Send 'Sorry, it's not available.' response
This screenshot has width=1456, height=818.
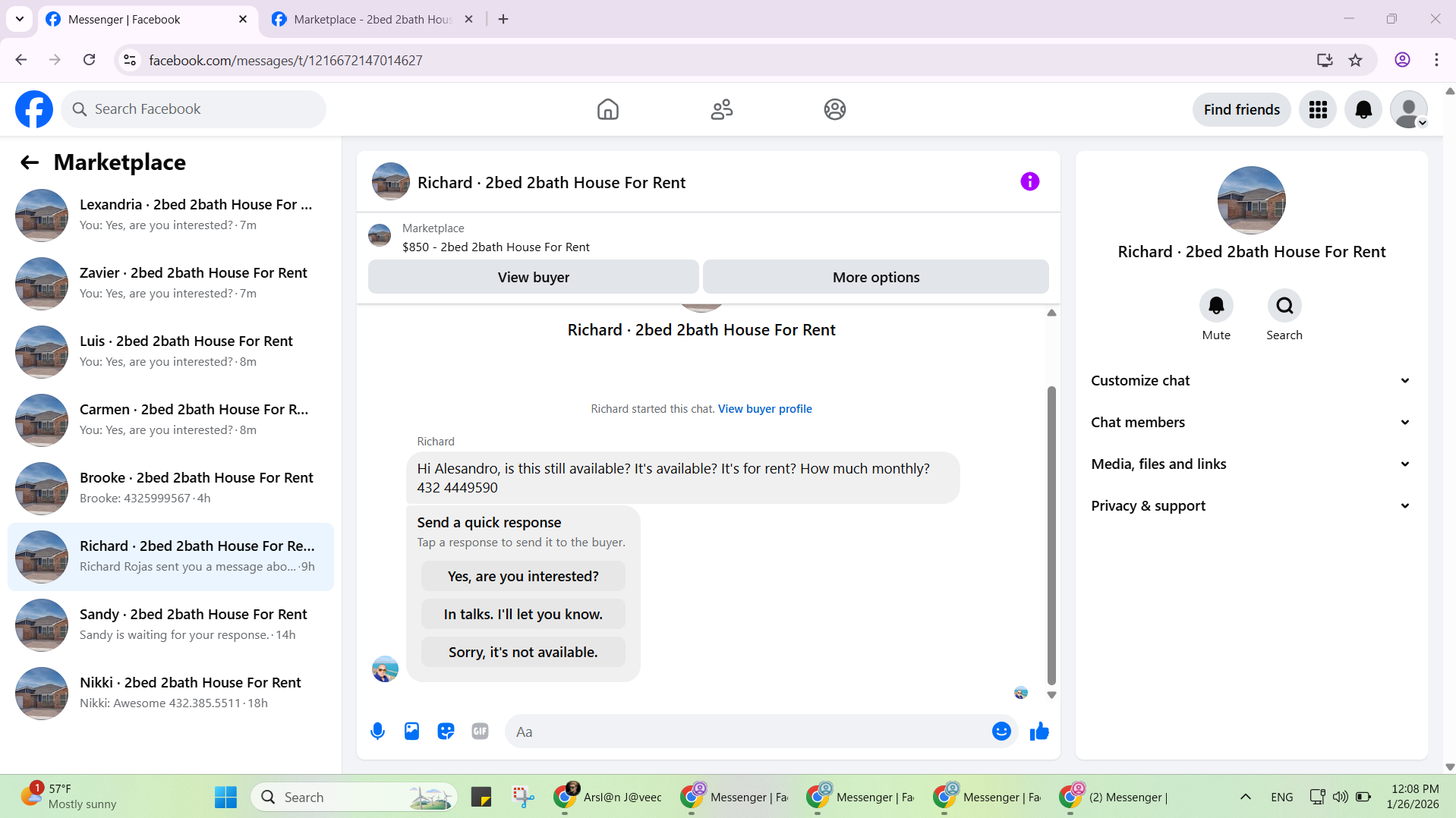coord(523,653)
